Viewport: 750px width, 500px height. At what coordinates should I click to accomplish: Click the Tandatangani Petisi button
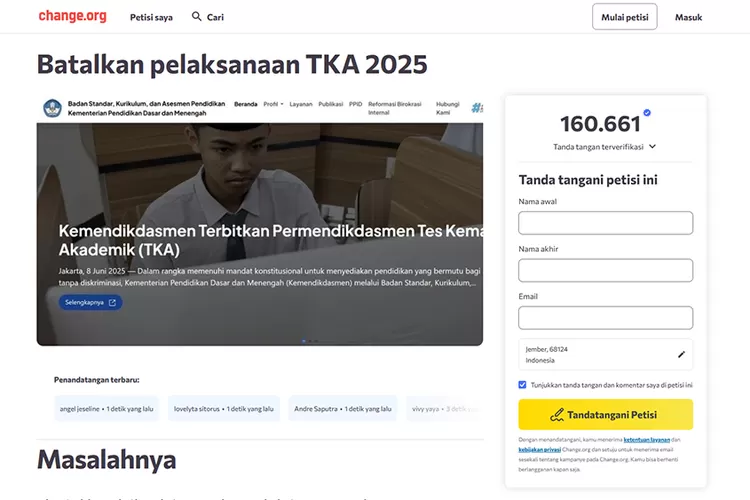(606, 414)
